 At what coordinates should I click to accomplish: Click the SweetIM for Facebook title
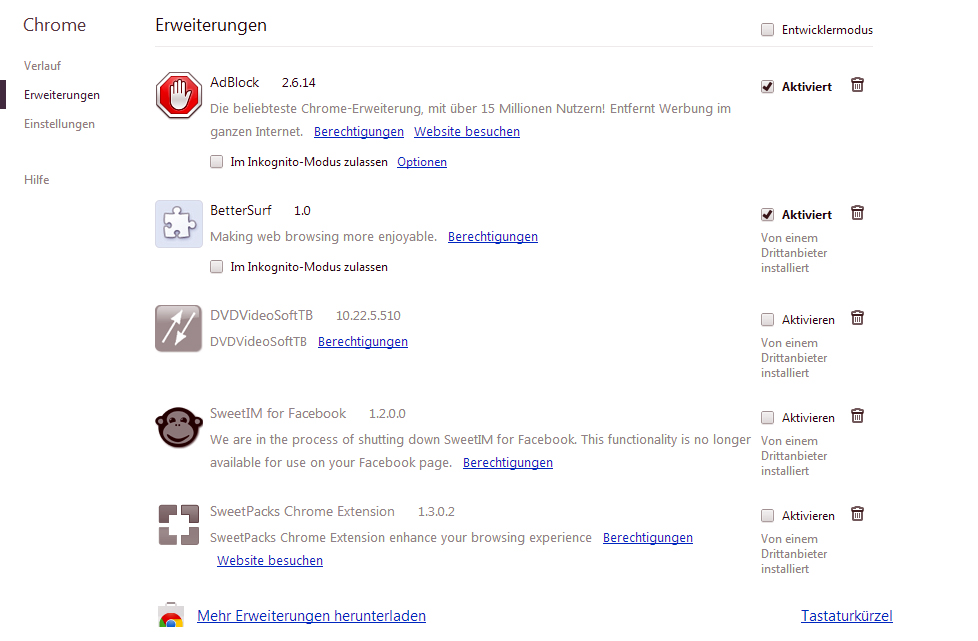click(x=278, y=413)
